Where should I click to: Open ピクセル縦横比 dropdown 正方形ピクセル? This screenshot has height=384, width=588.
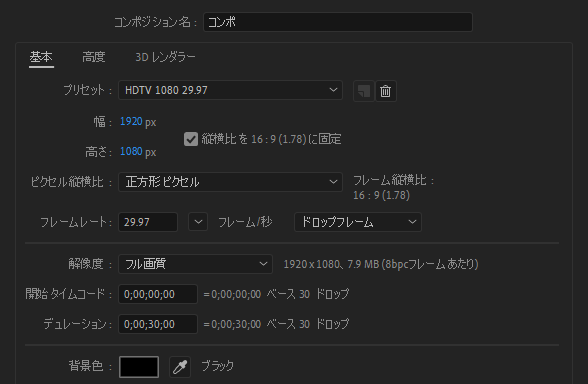coord(230,182)
